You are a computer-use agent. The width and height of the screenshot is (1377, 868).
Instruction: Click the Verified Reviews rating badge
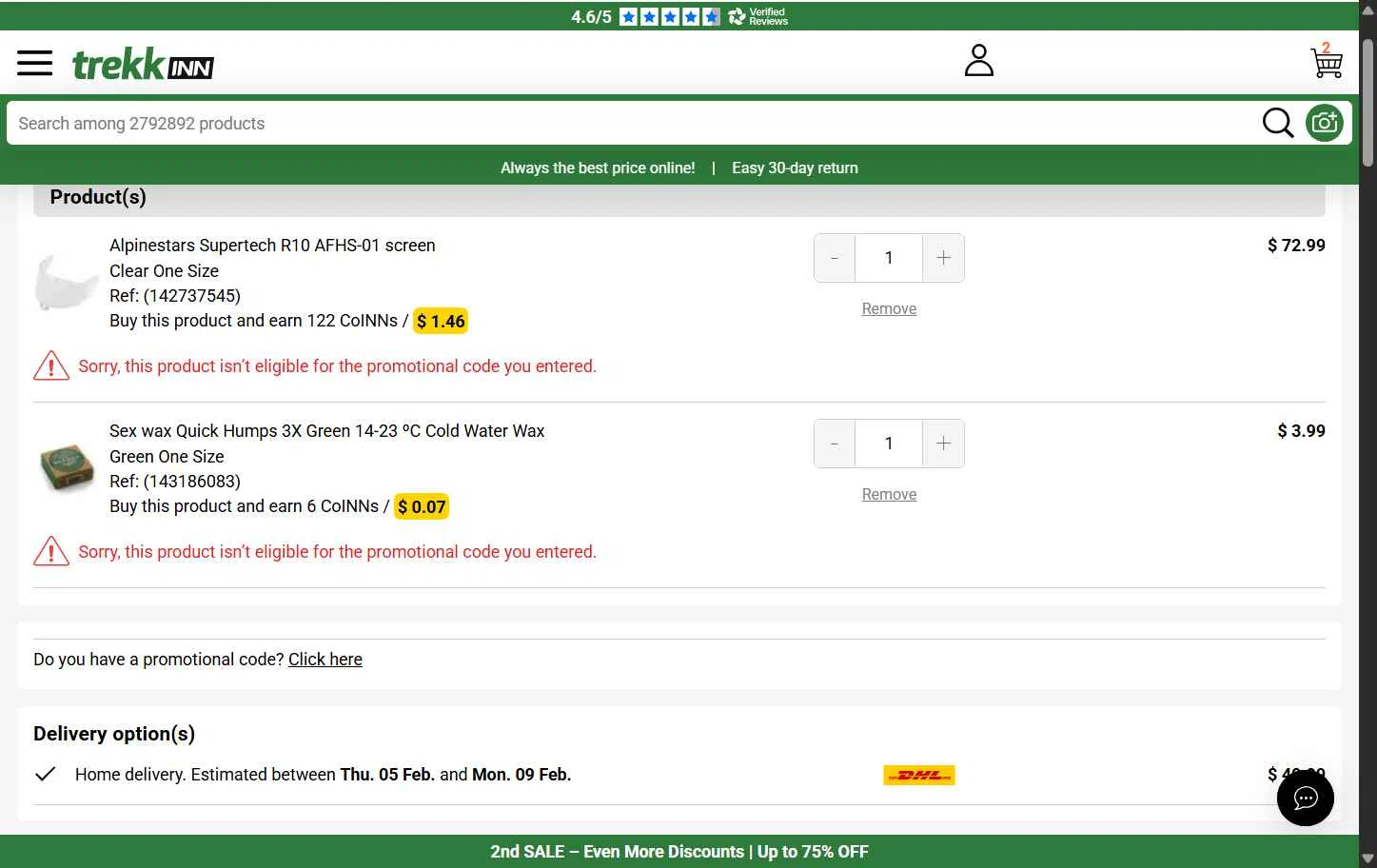(679, 16)
